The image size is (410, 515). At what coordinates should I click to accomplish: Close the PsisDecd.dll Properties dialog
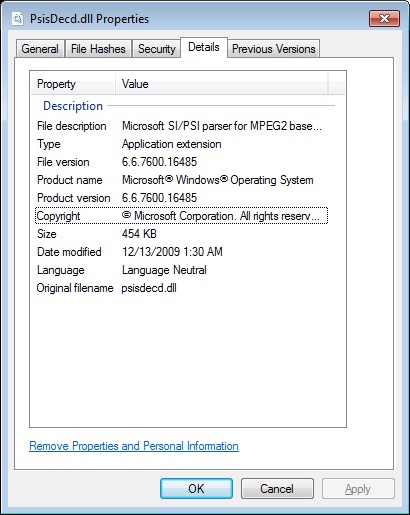(384, 18)
